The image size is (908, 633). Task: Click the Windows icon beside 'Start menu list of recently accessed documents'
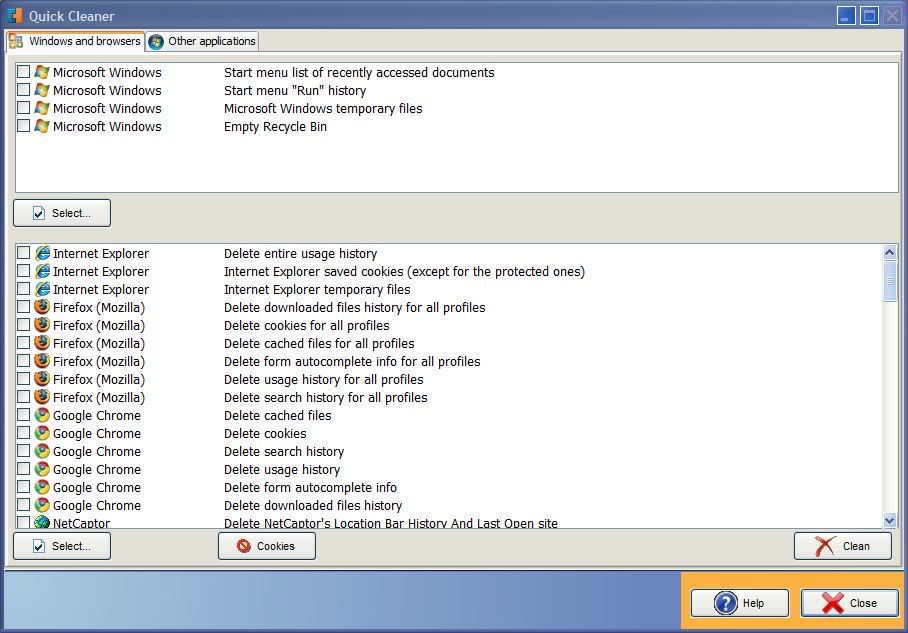tap(42, 72)
